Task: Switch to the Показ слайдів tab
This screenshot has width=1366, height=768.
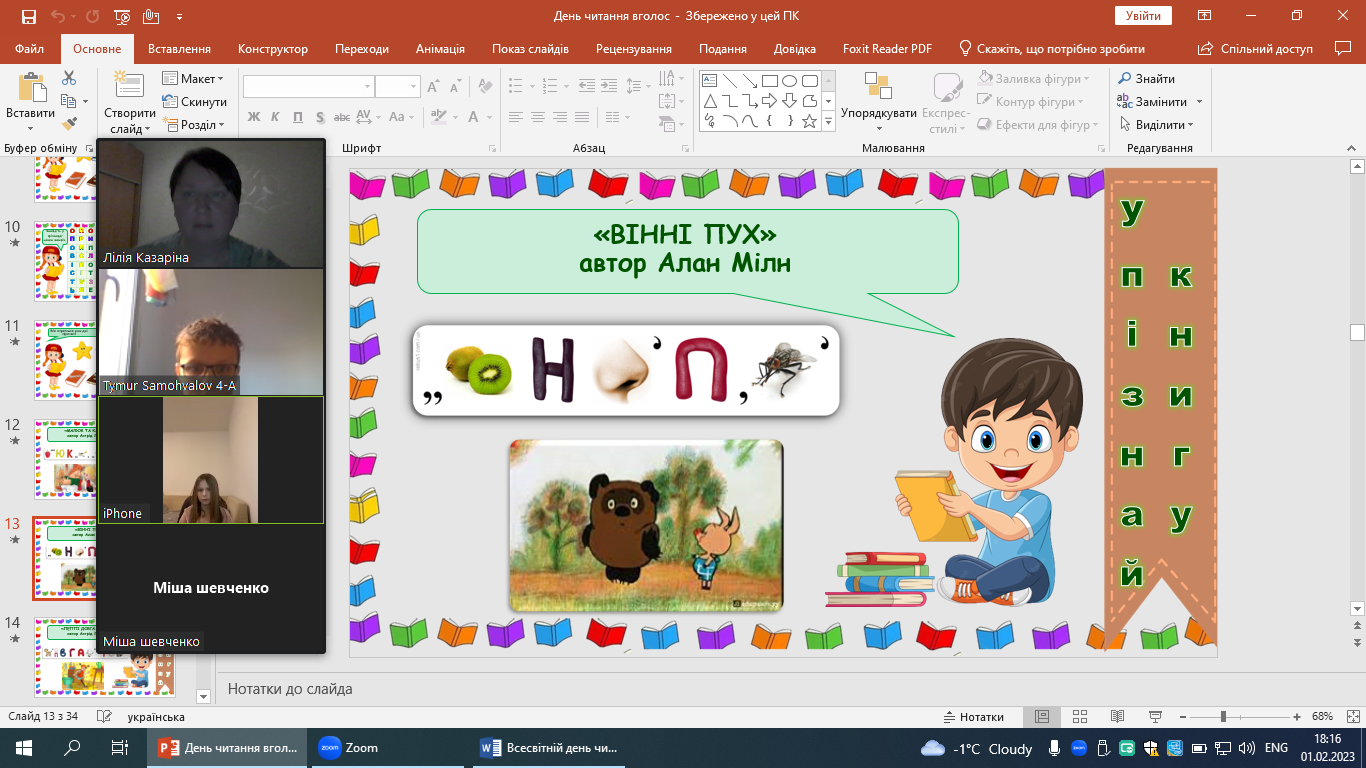Action: (x=530, y=48)
